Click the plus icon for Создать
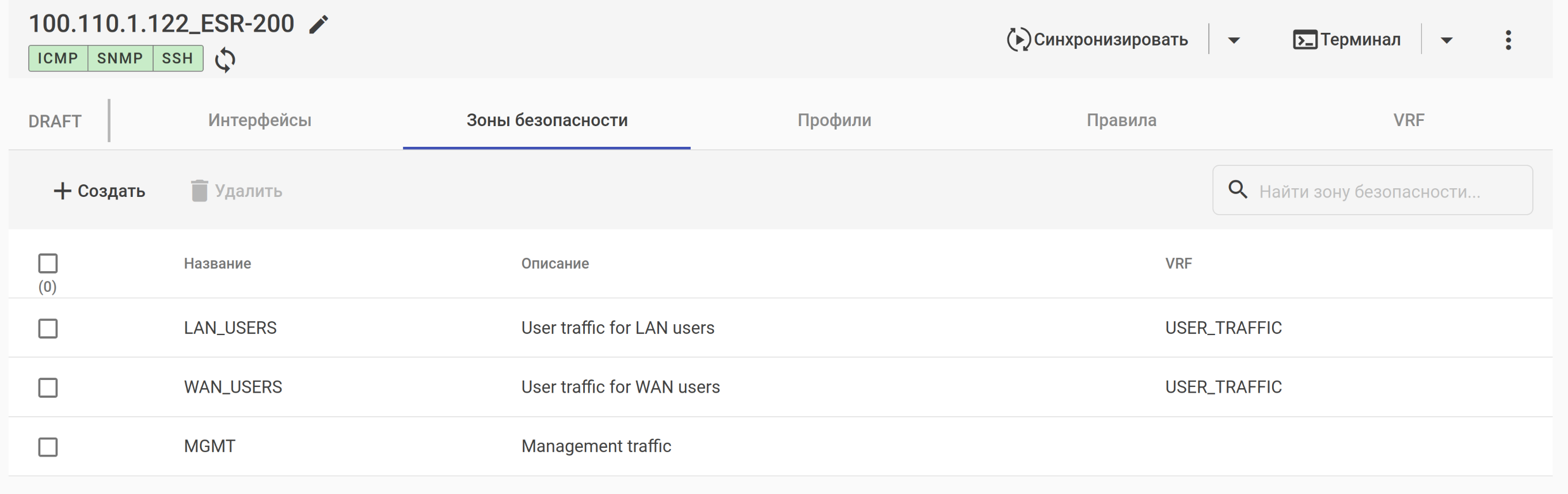 point(62,191)
